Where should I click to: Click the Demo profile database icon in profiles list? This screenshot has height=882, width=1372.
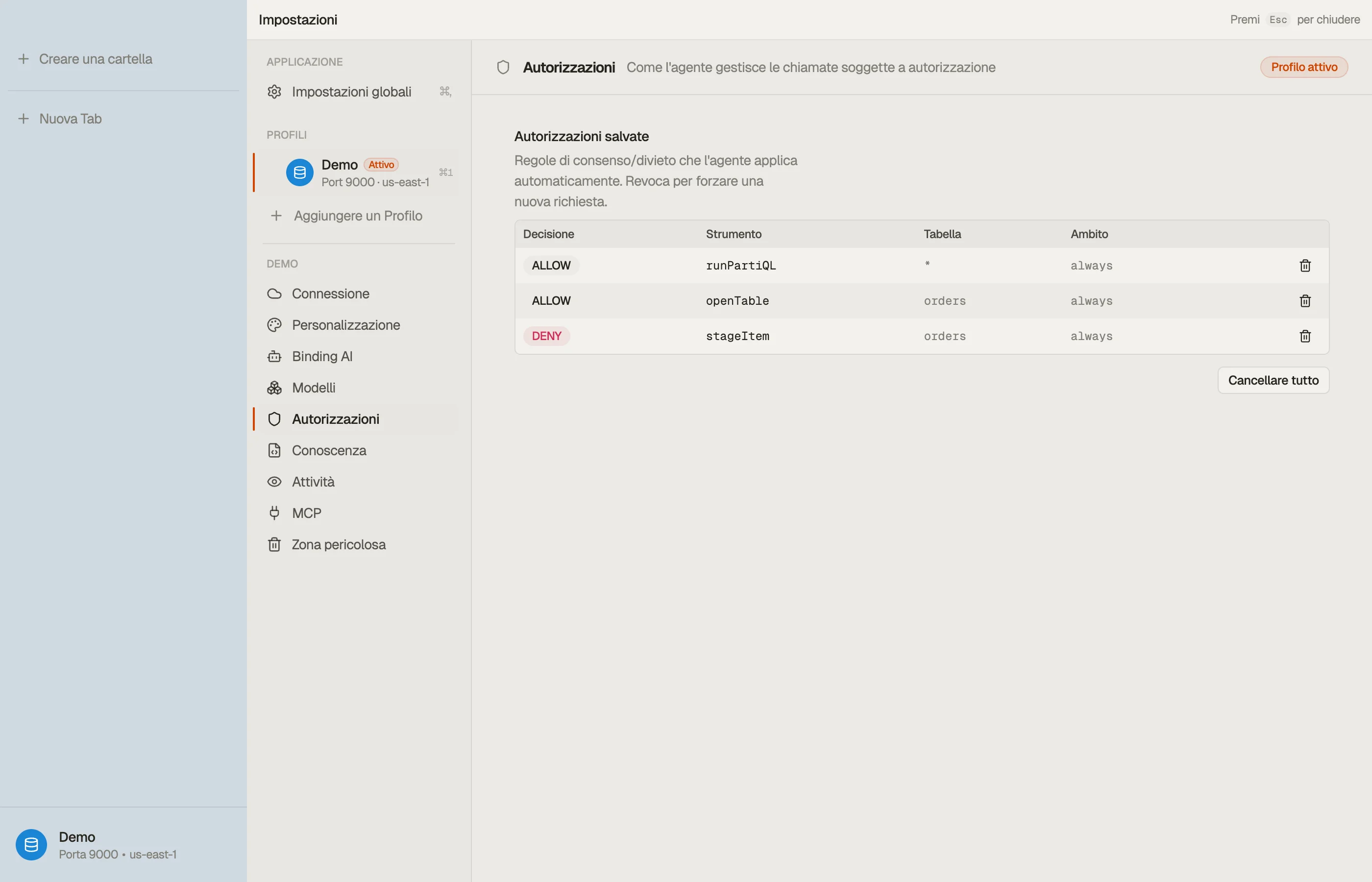coord(299,172)
